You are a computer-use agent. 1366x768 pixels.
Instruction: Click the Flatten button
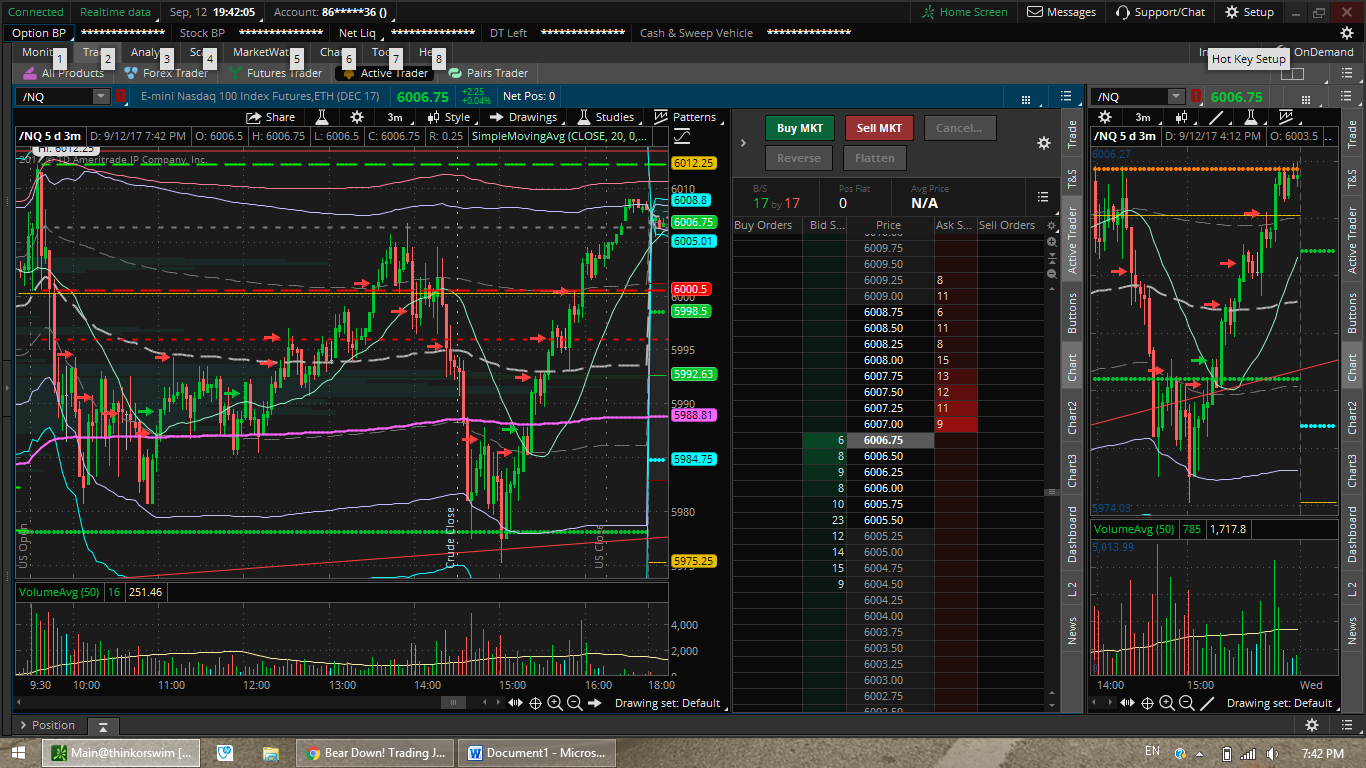pyautogui.click(x=875, y=158)
